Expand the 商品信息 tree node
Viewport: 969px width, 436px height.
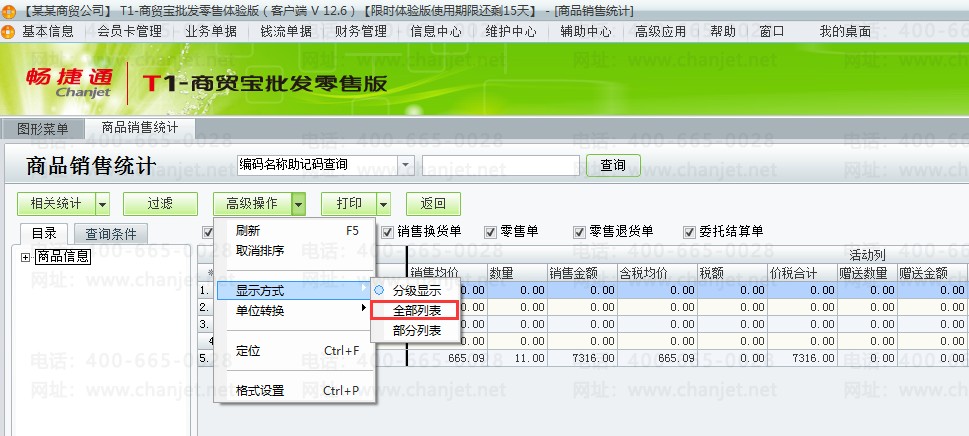(25, 258)
